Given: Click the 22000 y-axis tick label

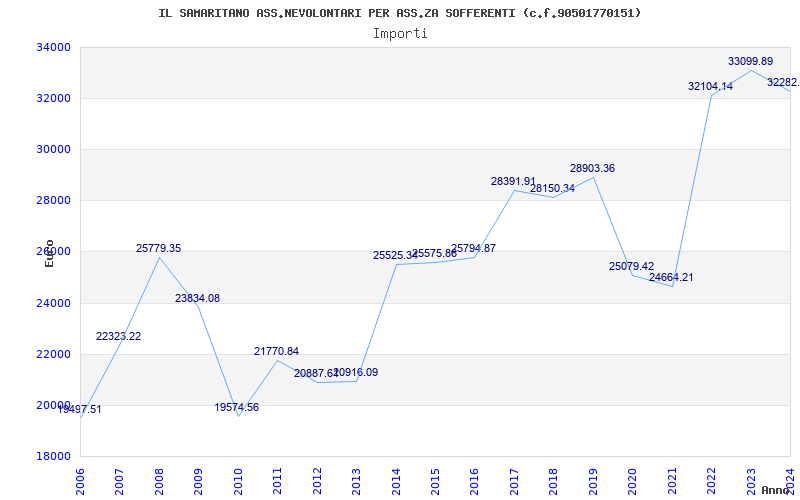Looking at the screenshot, I should [53, 355].
